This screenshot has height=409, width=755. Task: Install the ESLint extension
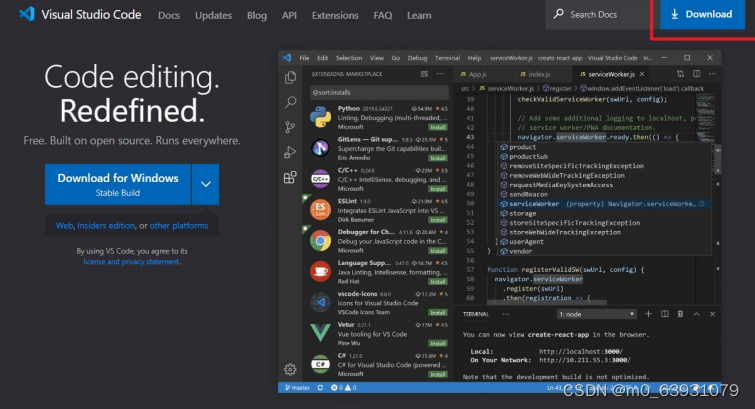tap(438, 220)
